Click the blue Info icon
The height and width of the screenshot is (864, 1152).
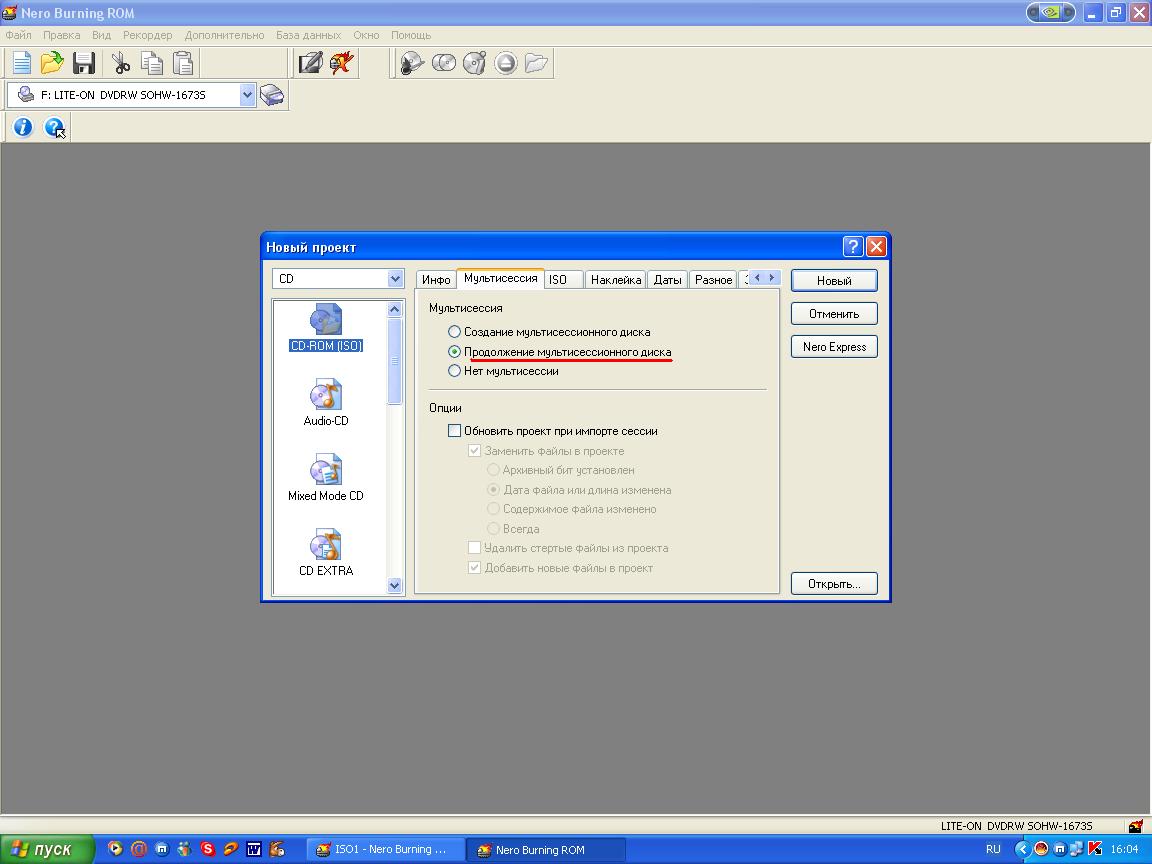coord(23,127)
